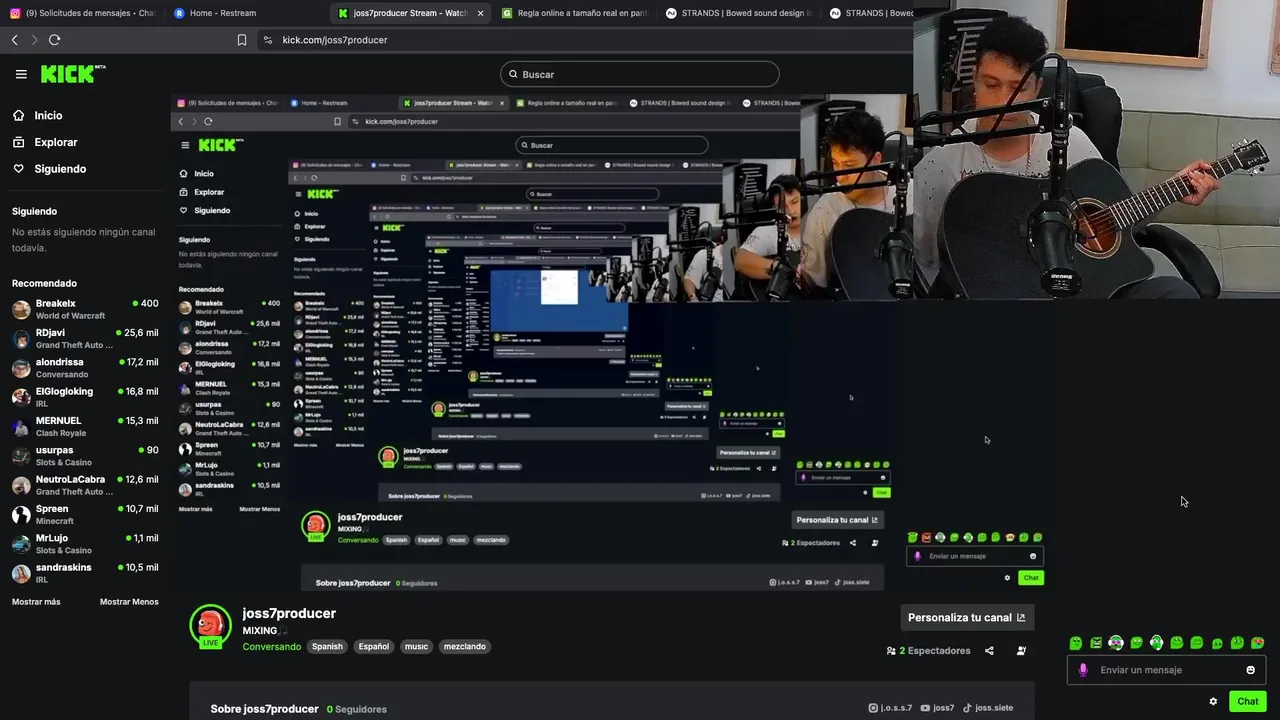Viewport: 1280px width, 720px height.
Task: Open the hamburger menu beside Kick logo
Action: coord(21,74)
